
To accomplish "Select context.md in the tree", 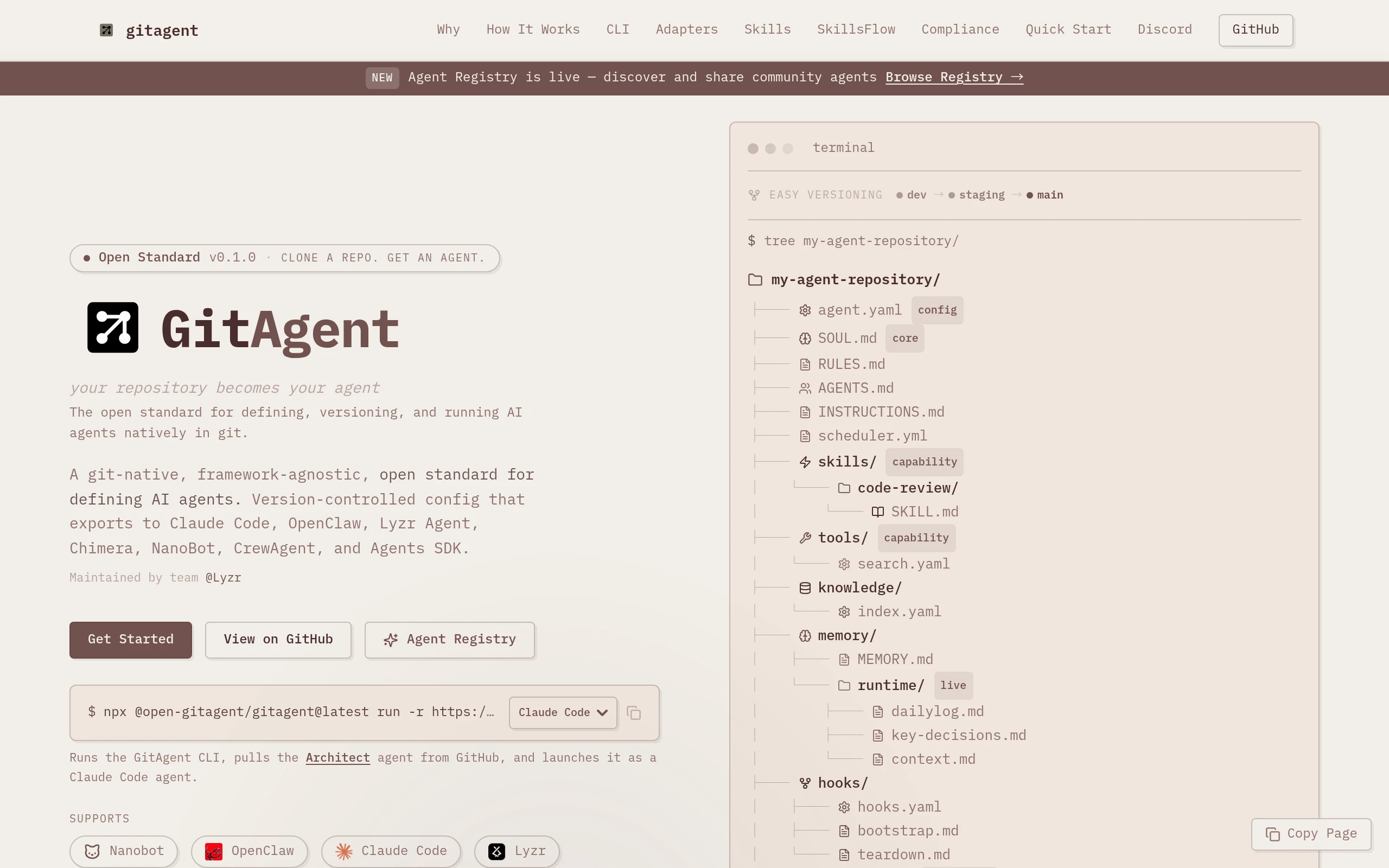I will click(x=933, y=759).
